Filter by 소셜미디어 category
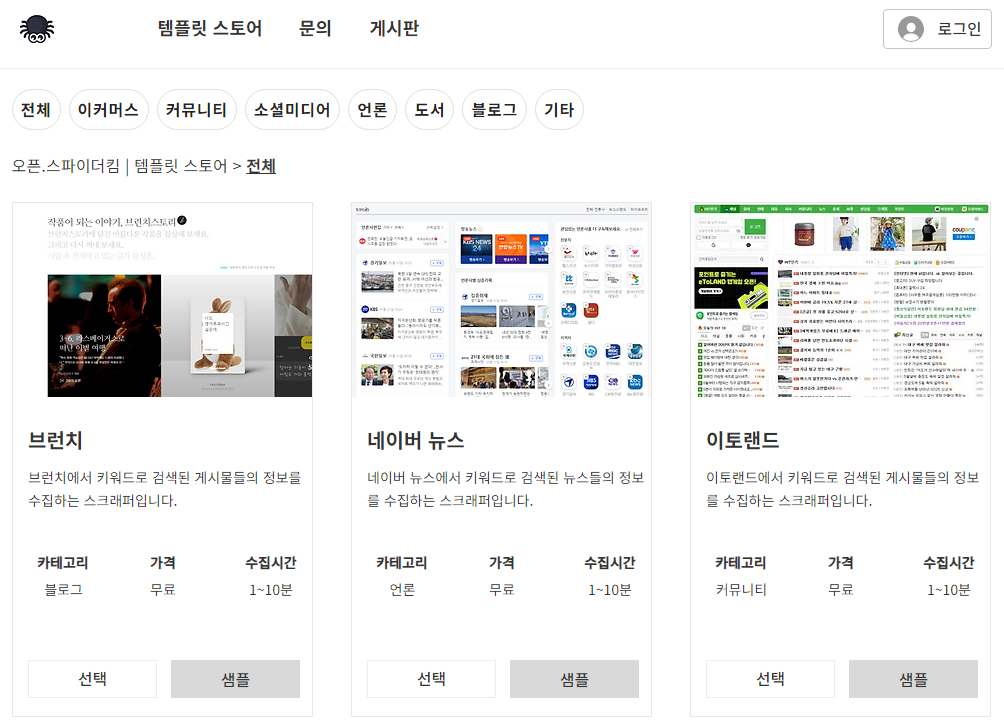 pyautogui.click(x=292, y=109)
